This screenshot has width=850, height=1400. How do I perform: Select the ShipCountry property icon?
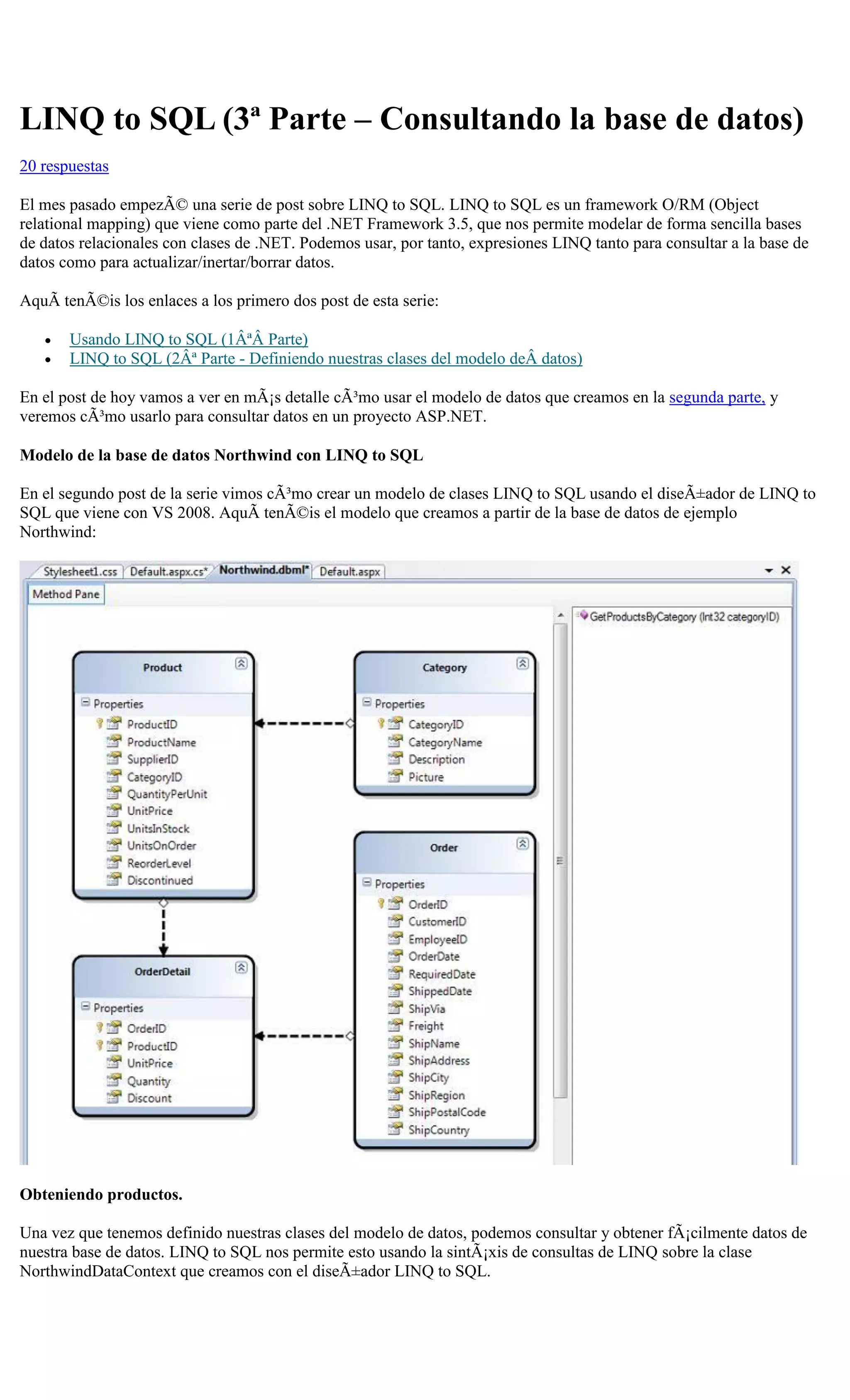395,1129
